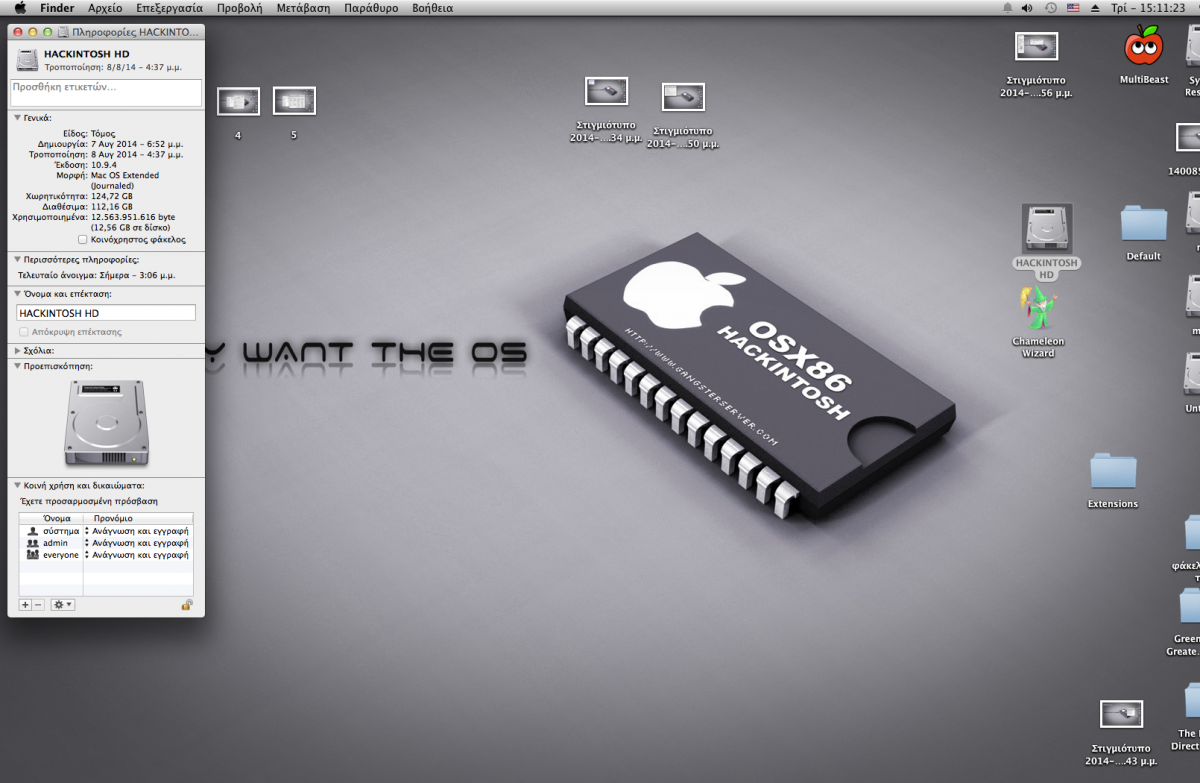The width and height of the screenshot is (1200, 783).
Task: Open the Αρχείο menu
Action: pos(105,7)
